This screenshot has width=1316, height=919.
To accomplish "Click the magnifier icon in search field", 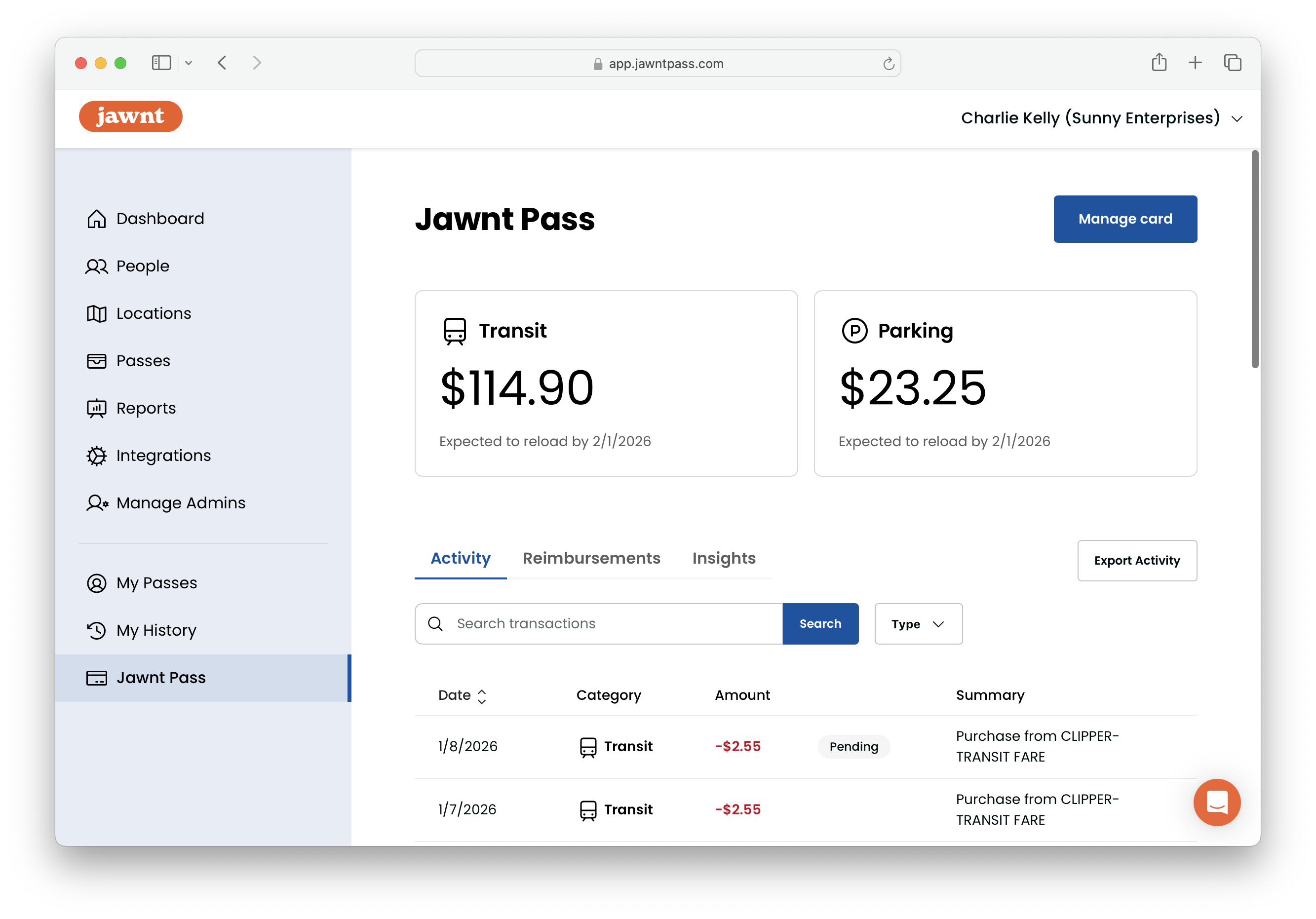I will [435, 624].
